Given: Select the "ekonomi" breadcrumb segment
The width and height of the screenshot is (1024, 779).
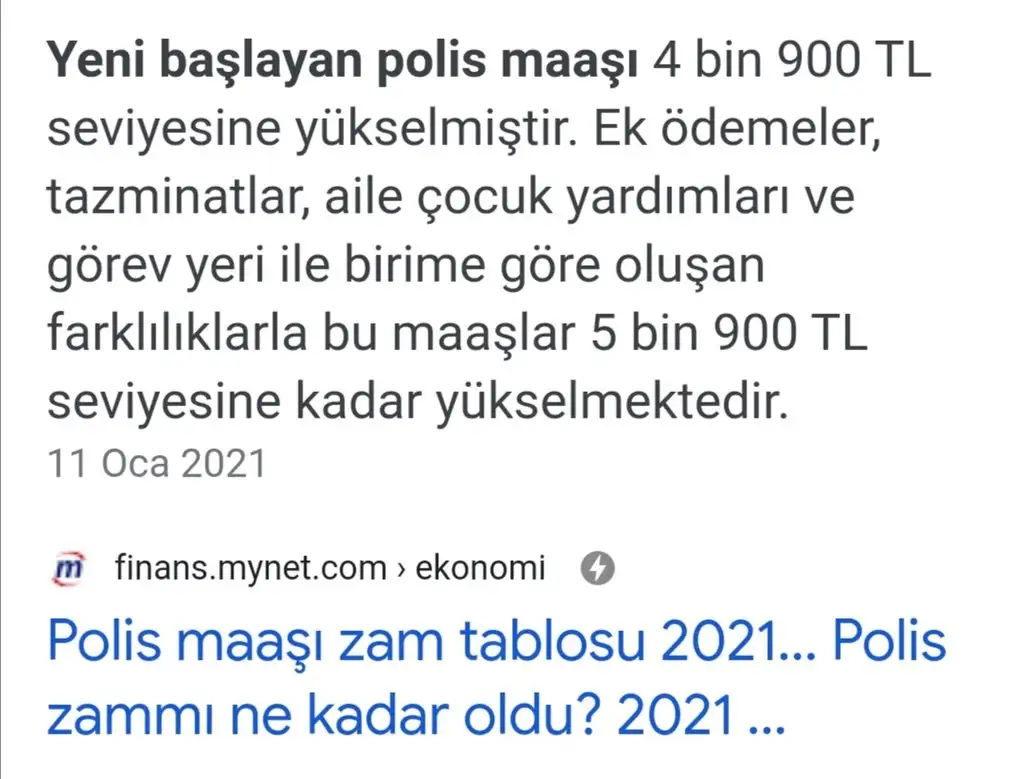Looking at the screenshot, I should (480, 569).
